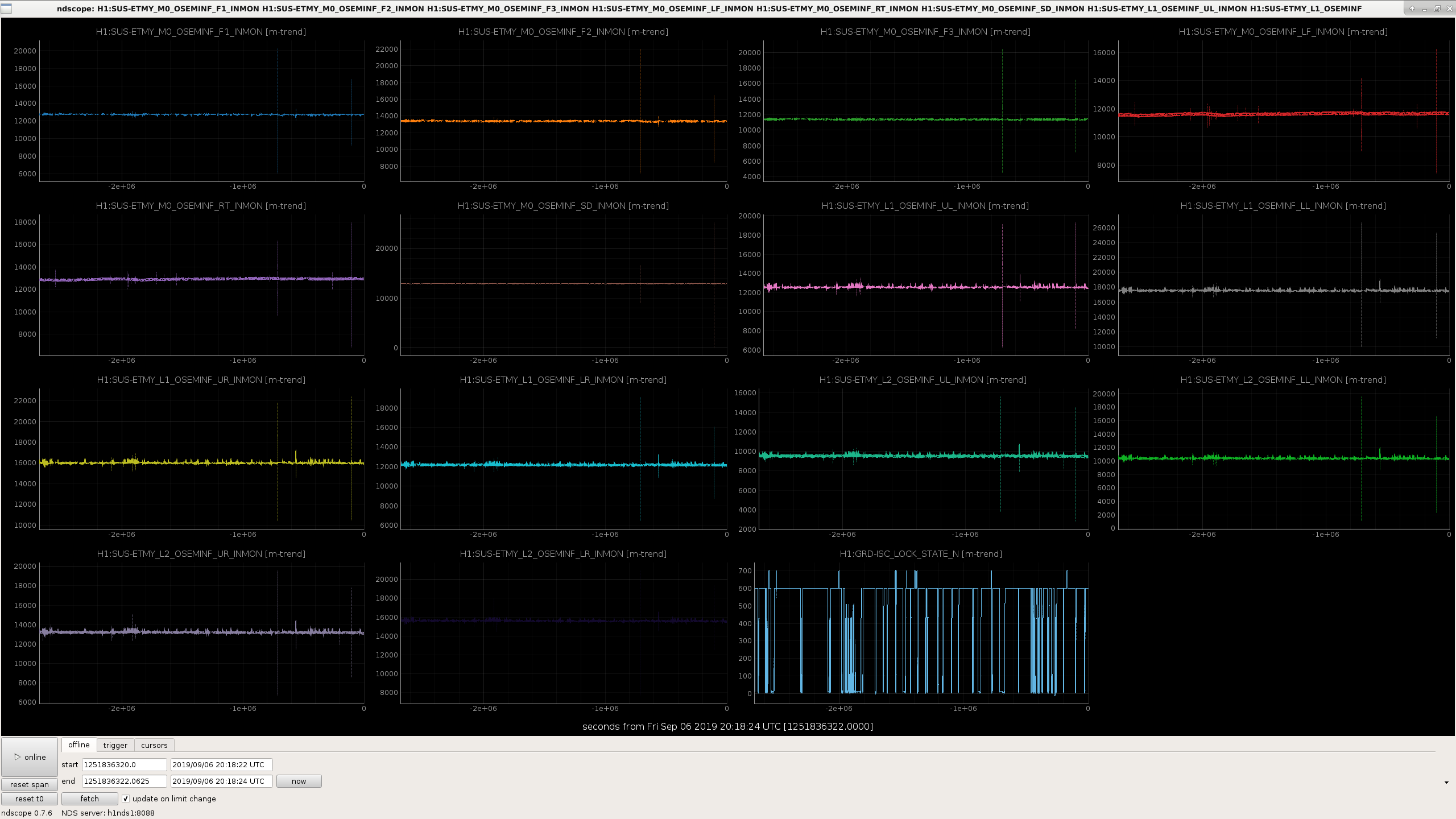Select the L1_OSEMINF_UL_INMON plot title
This screenshot has width=1456, height=819.
925,206
